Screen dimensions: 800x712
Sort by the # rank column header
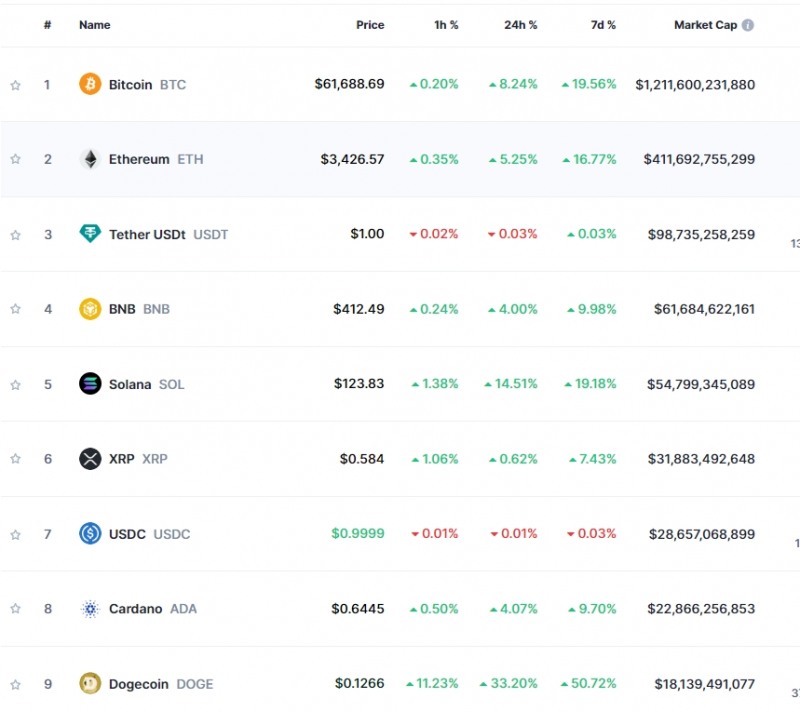47,25
